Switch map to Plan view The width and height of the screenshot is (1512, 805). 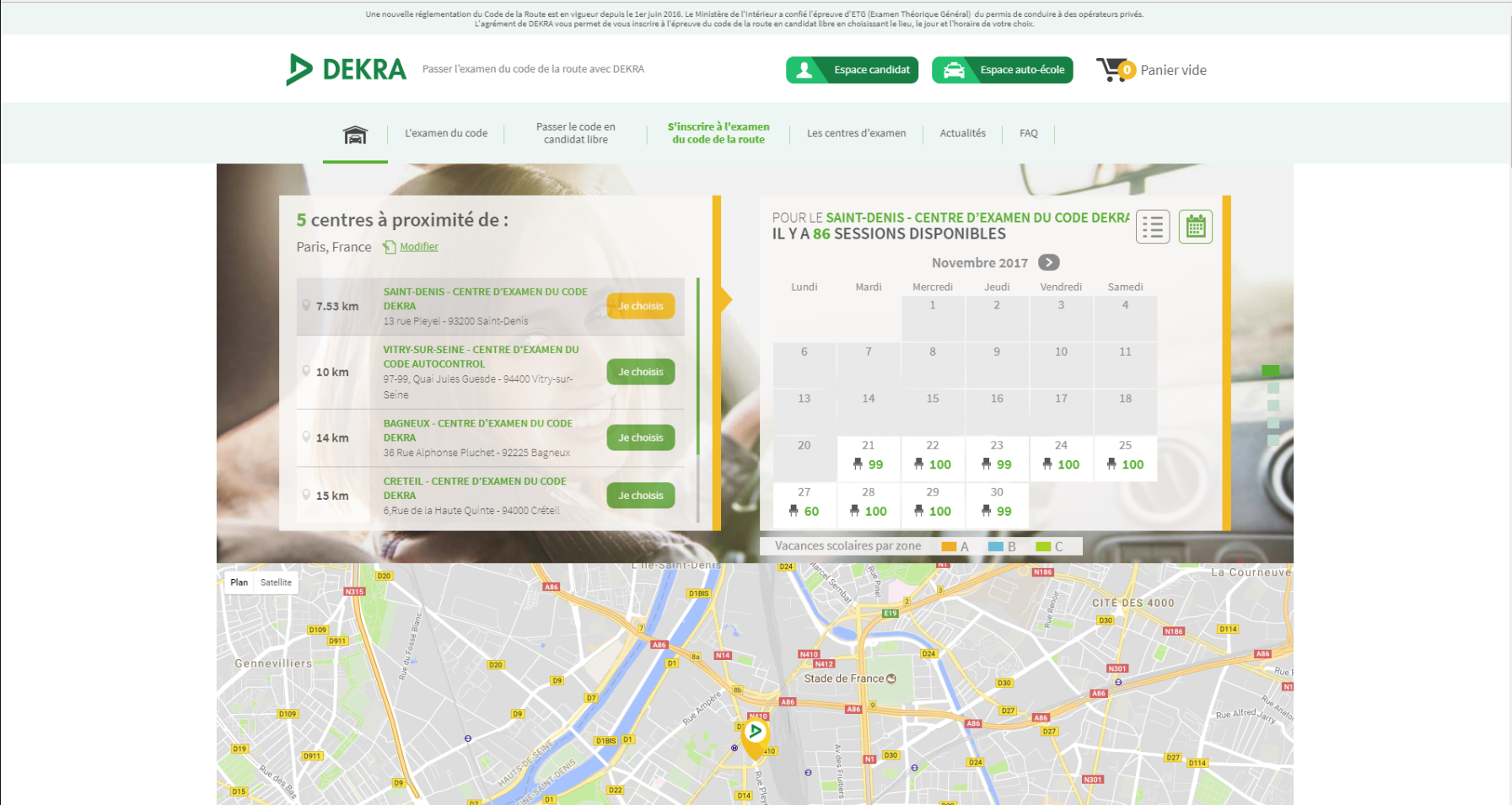(x=239, y=582)
